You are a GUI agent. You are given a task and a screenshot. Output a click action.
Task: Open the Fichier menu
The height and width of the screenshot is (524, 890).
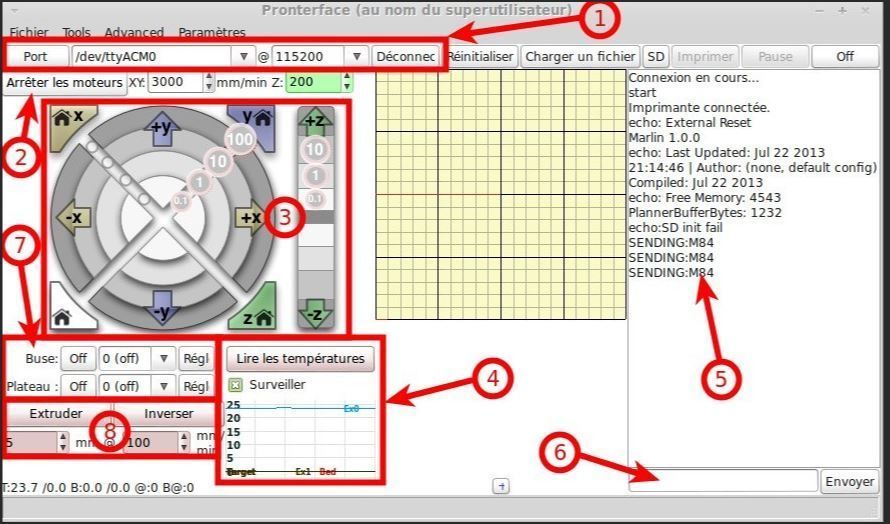click(29, 32)
